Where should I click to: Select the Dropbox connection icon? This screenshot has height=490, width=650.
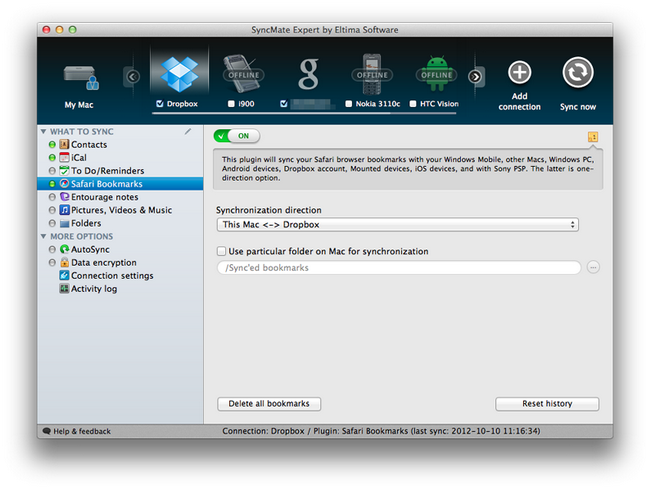coord(179,75)
